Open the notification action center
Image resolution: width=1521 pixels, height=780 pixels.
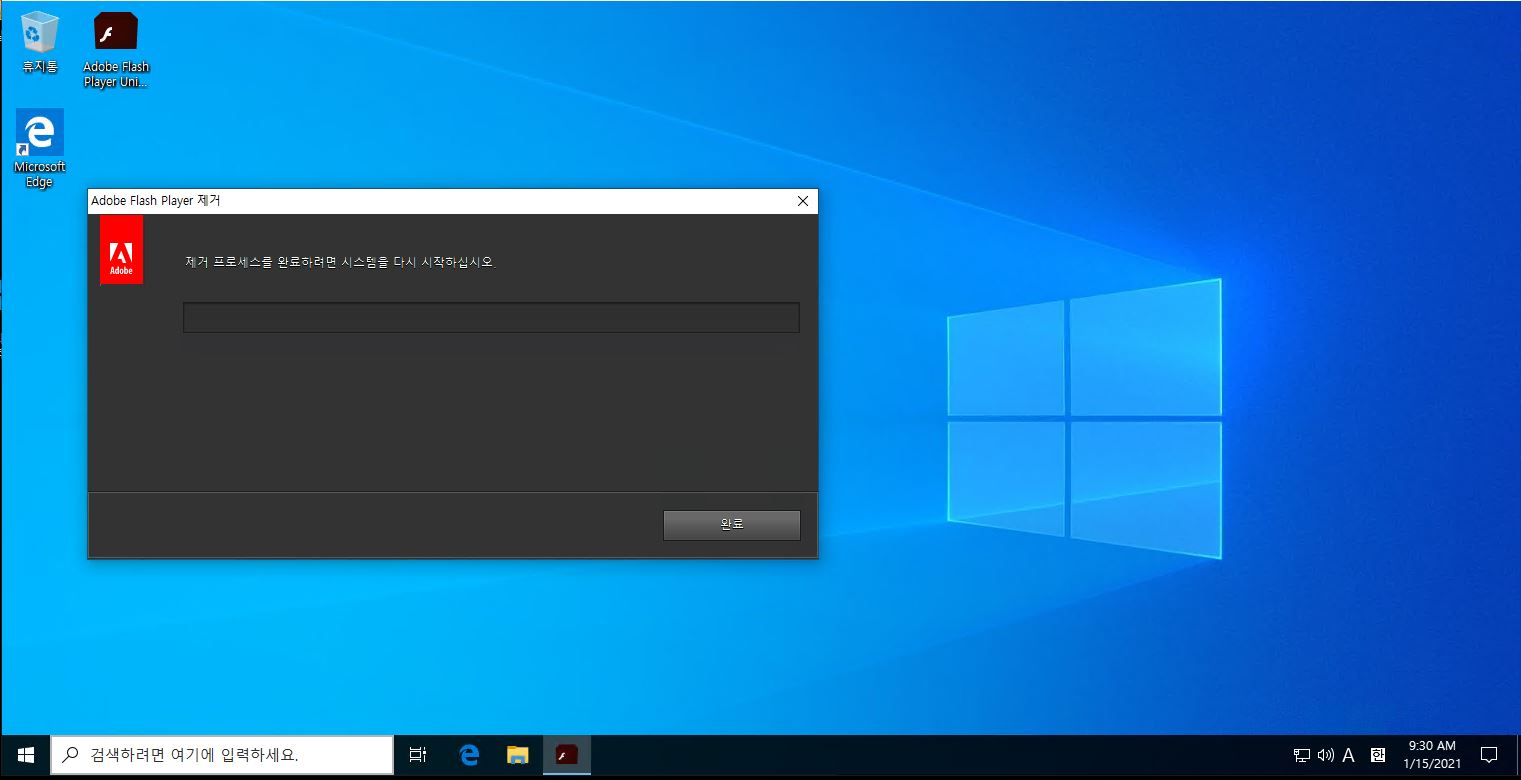(1488, 755)
